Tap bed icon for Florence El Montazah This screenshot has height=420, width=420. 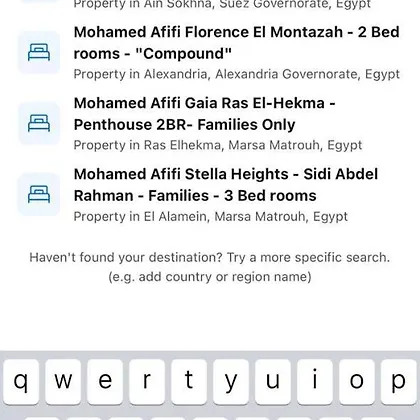pos(39,52)
